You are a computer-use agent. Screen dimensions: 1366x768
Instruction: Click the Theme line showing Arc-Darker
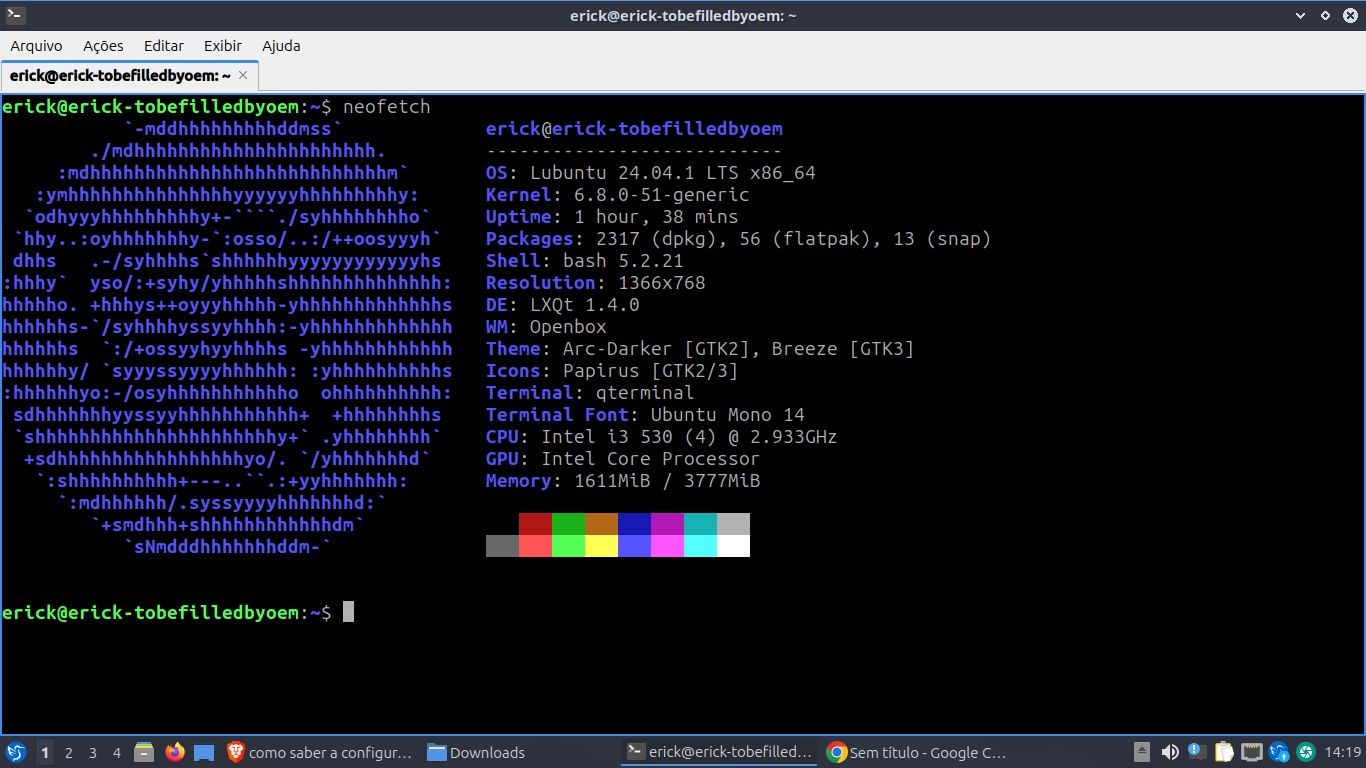click(x=700, y=349)
